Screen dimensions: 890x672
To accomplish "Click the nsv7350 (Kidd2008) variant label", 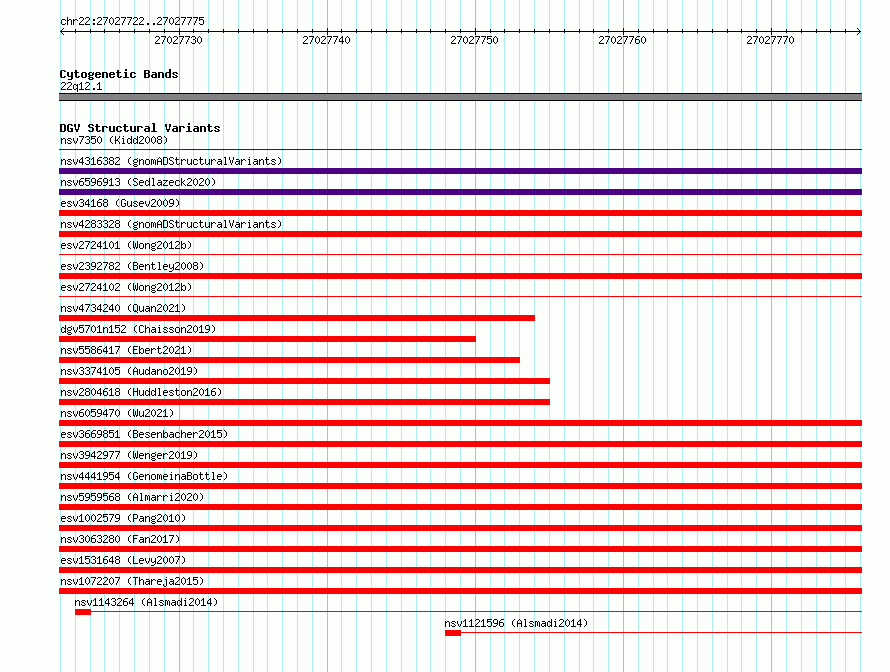I will pyautogui.click(x=114, y=140).
